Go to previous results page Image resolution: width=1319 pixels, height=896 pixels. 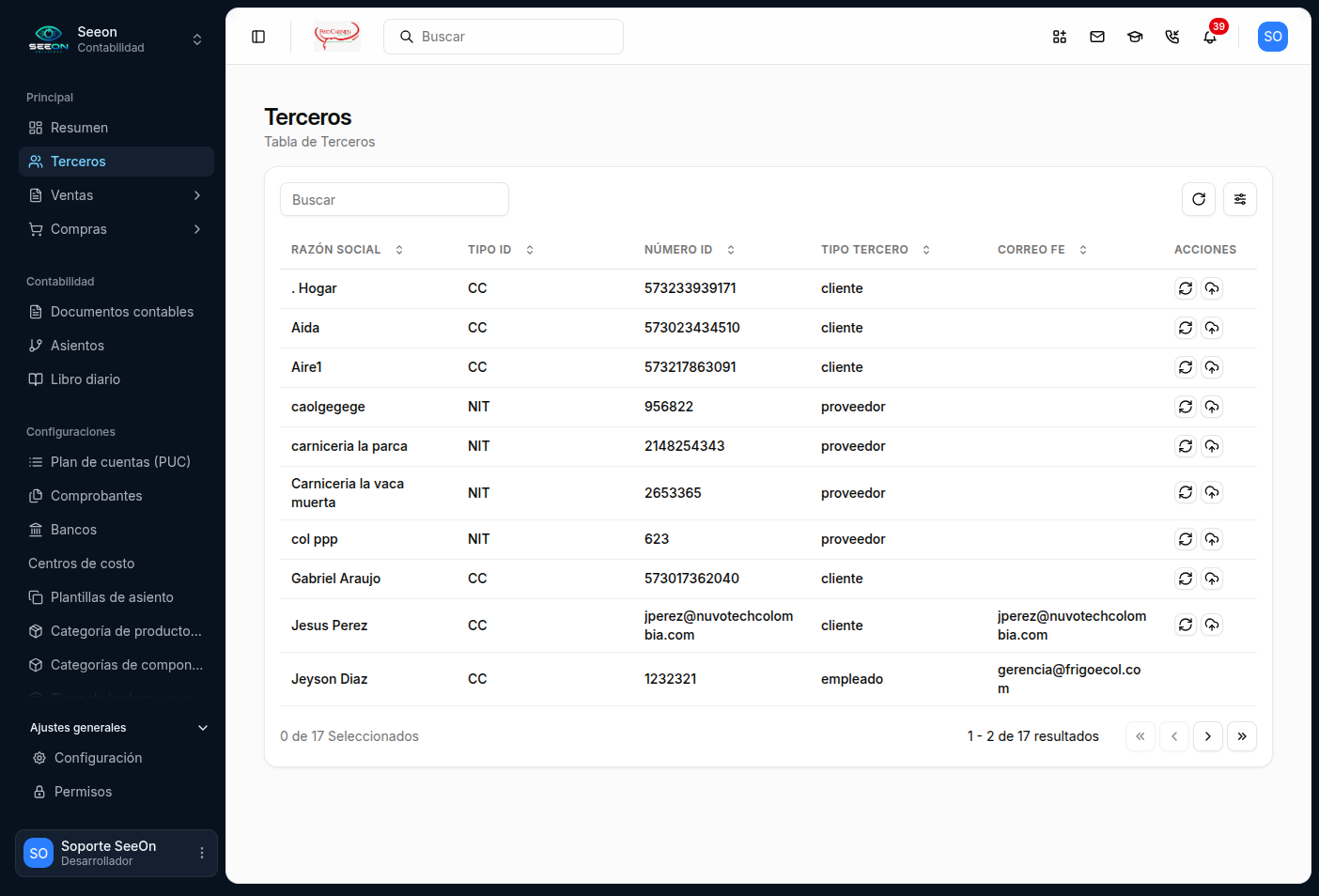point(1174,736)
